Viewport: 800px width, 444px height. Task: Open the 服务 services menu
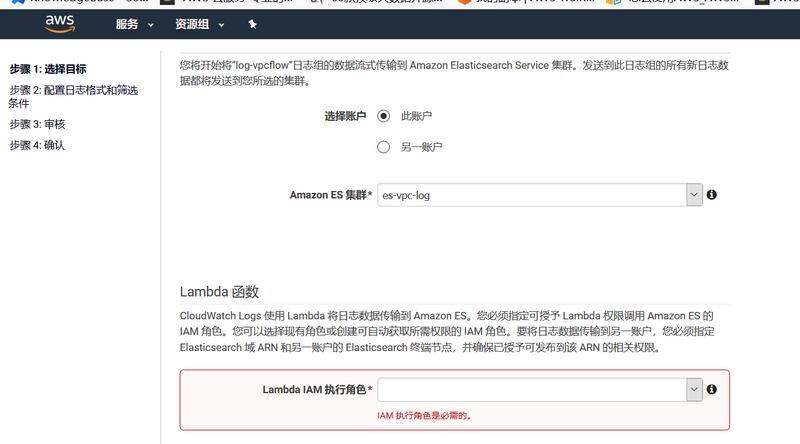pos(134,24)
